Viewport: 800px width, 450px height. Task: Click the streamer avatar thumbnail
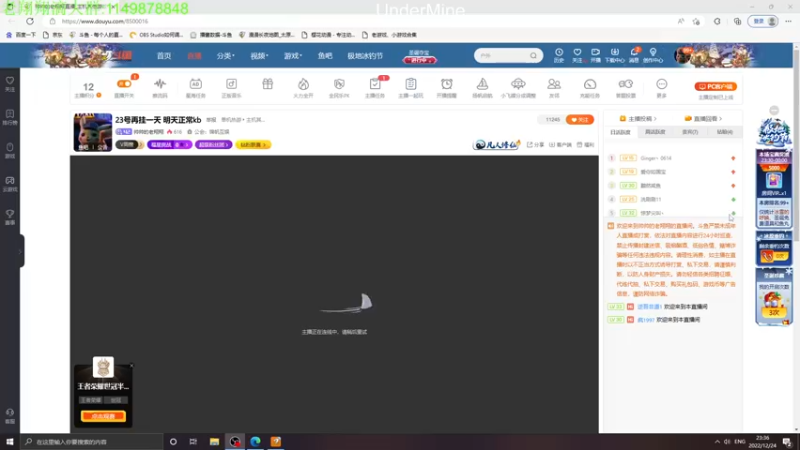pos(92,132)
